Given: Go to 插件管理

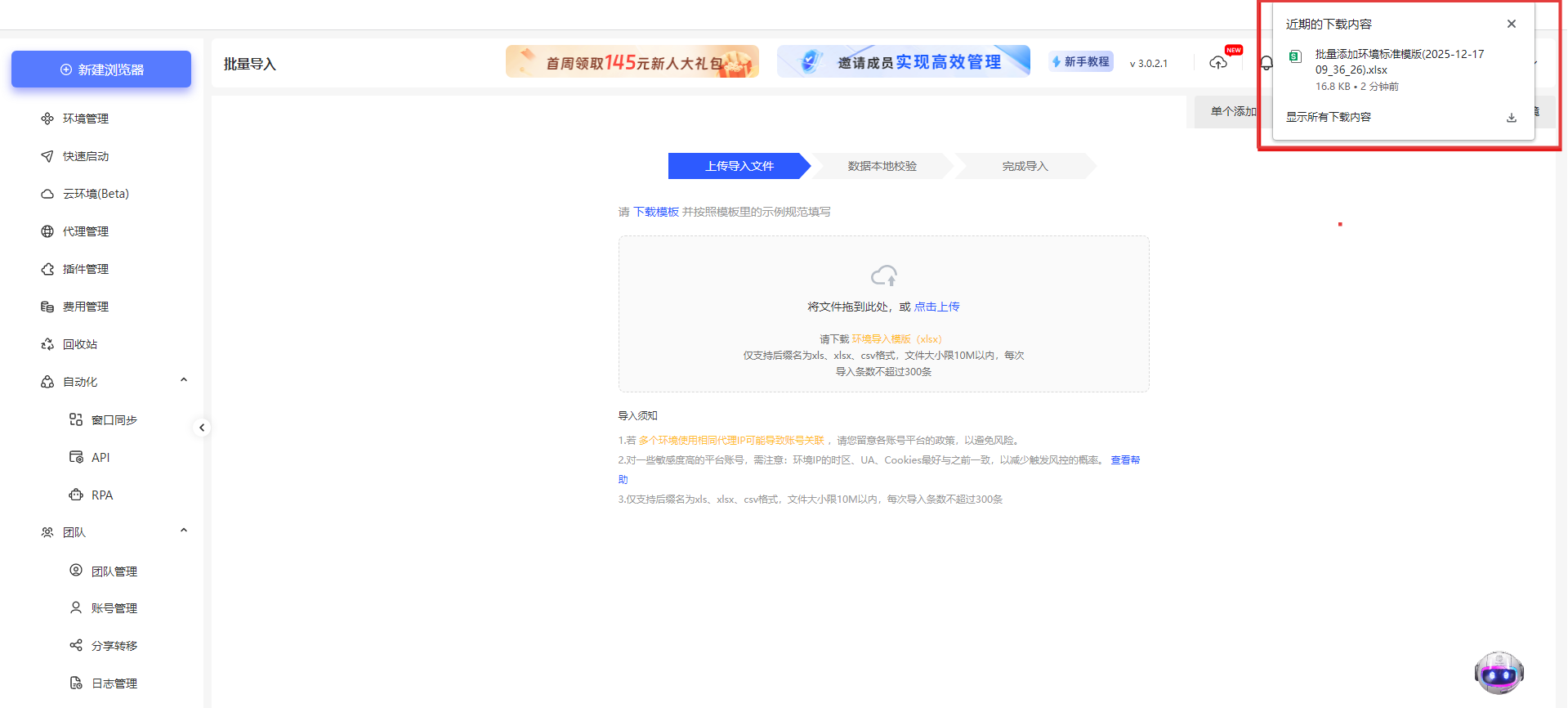Looking at the screenshot, I should (x=86, y=269).
